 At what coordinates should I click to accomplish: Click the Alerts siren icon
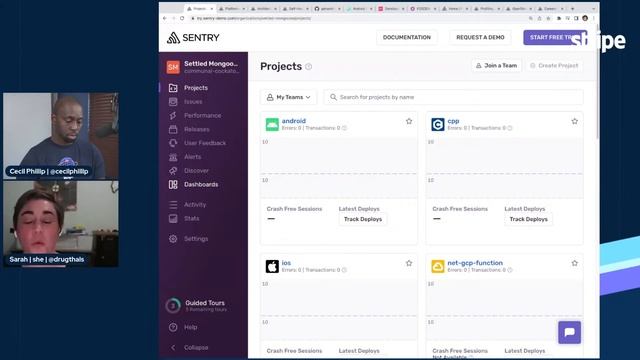[173, 157]
